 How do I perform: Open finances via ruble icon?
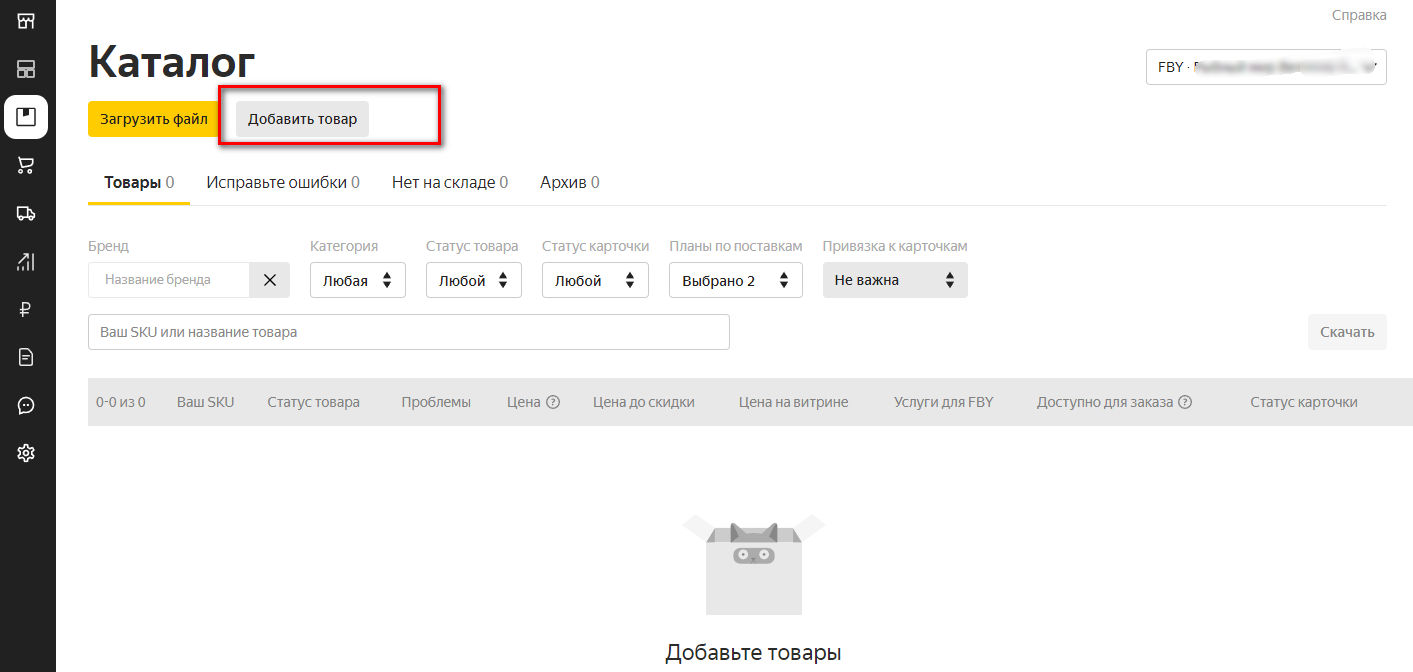coord(26,309)
